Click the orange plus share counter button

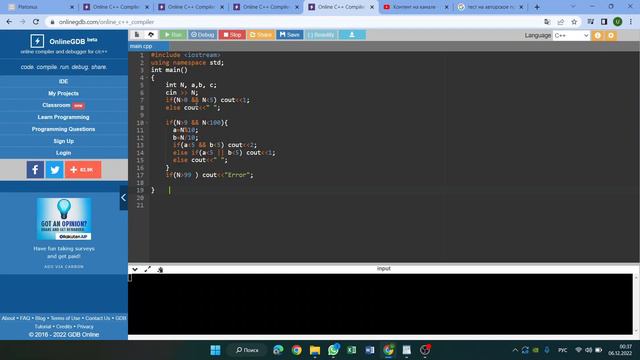(x=83, y=169)
